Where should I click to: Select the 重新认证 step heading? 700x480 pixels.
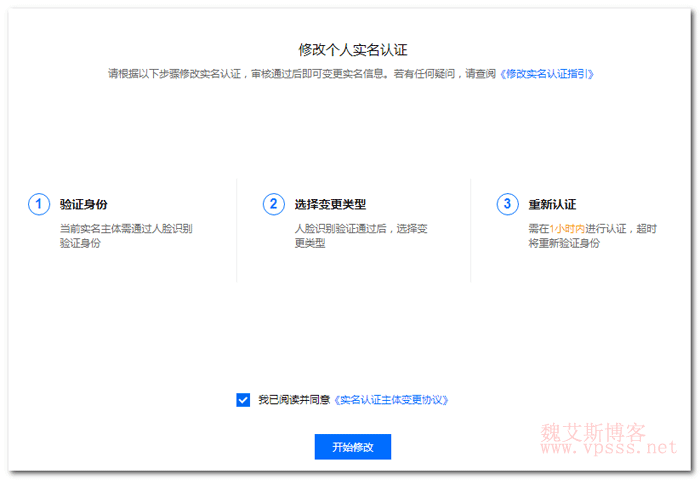coord(552,204)
